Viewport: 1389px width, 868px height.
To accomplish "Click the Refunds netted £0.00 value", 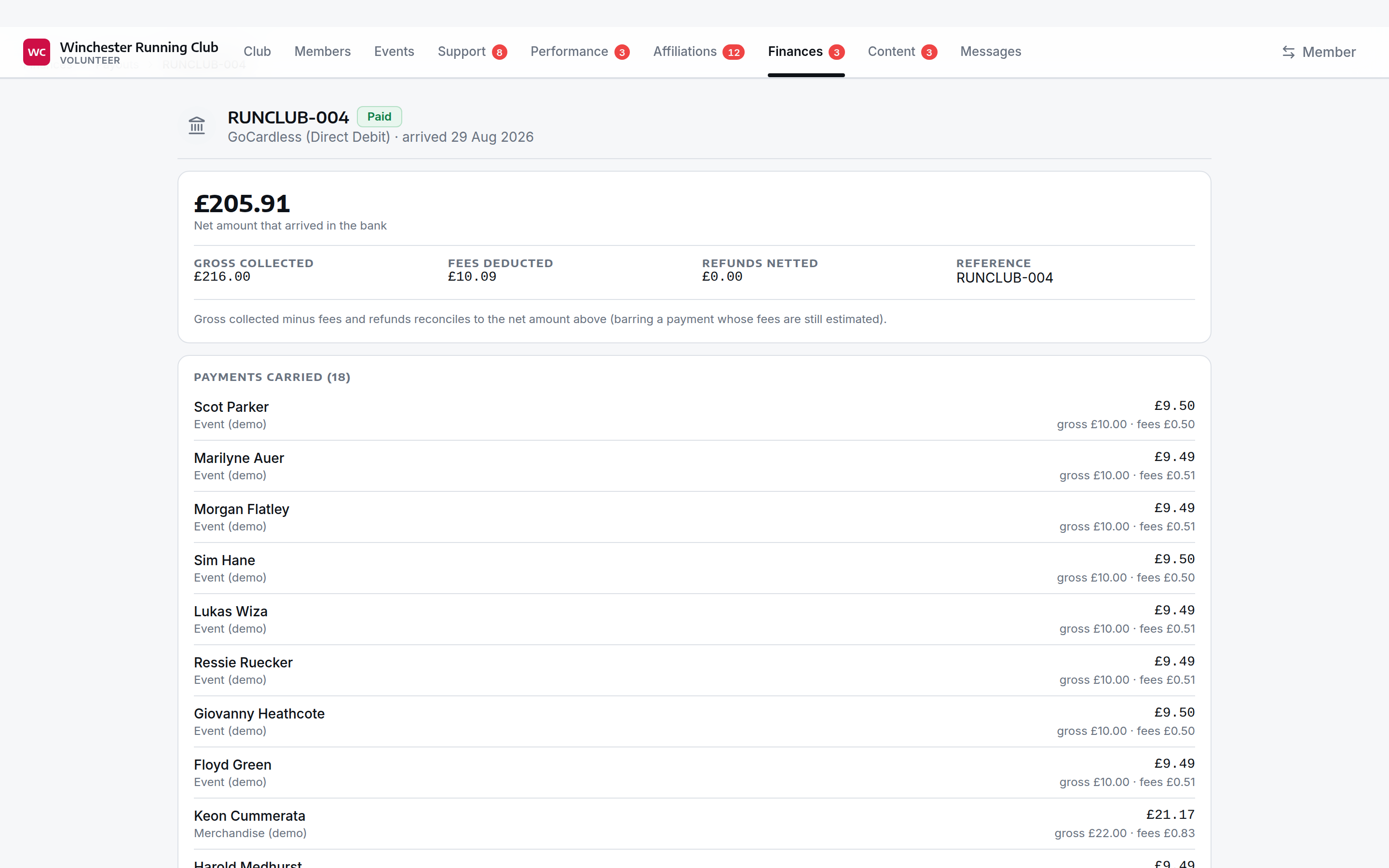I will point(722,277).
